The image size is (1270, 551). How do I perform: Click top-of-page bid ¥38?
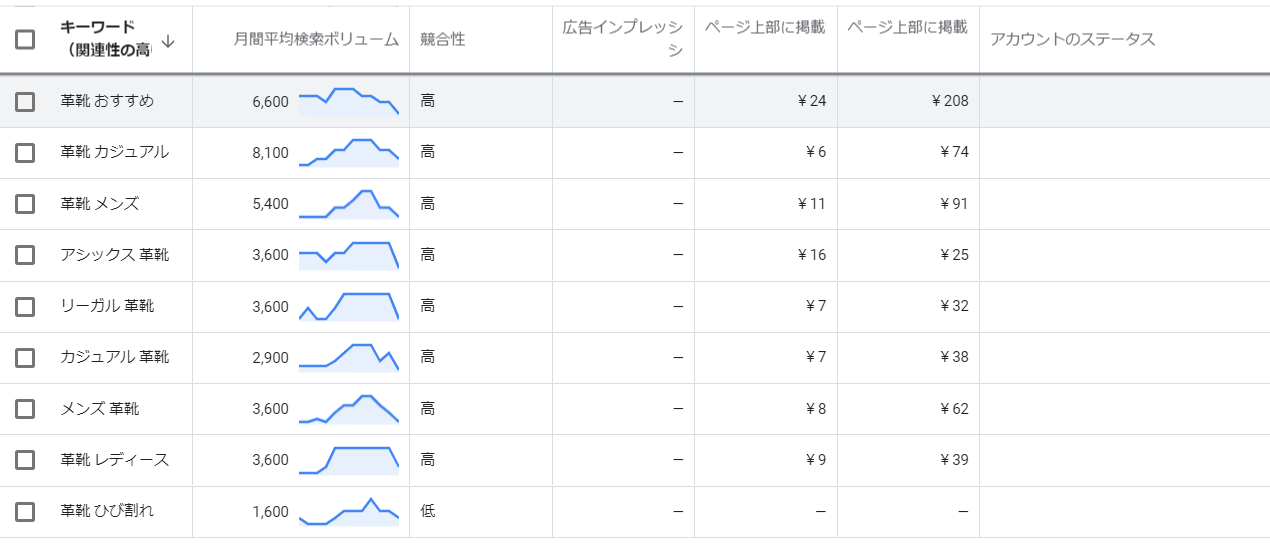click(954, 358)
